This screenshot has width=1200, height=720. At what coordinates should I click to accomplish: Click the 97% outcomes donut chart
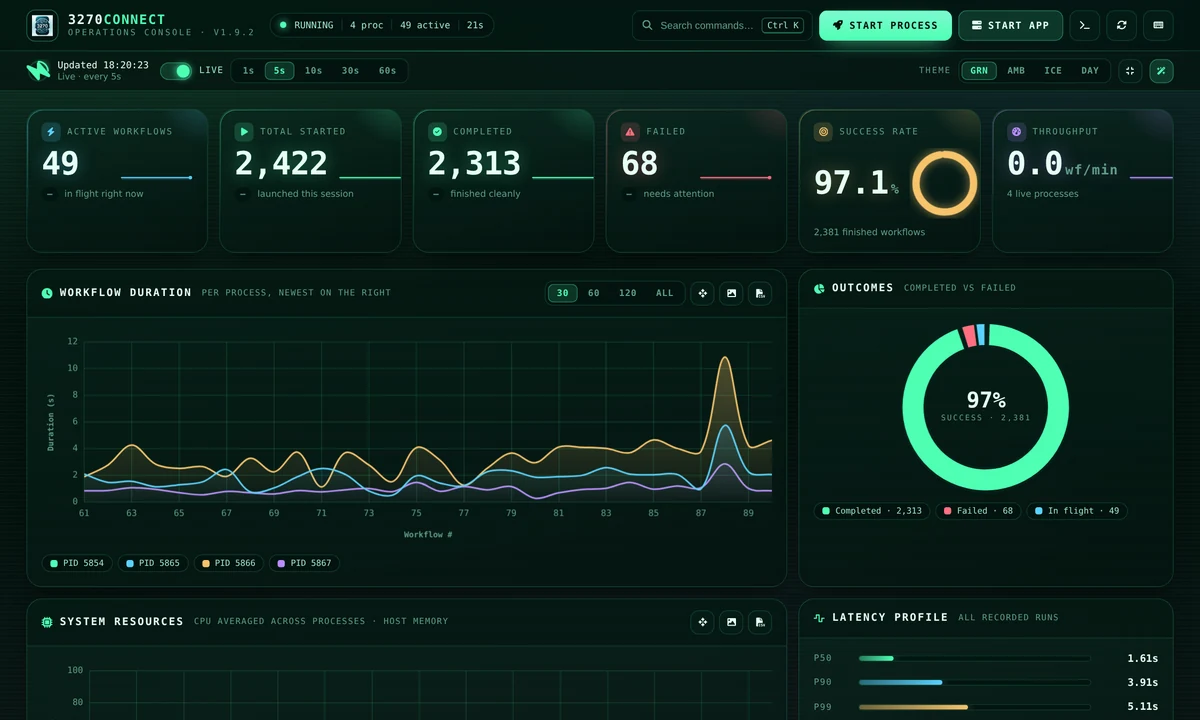pyautogui.click(x=985, y=407)
